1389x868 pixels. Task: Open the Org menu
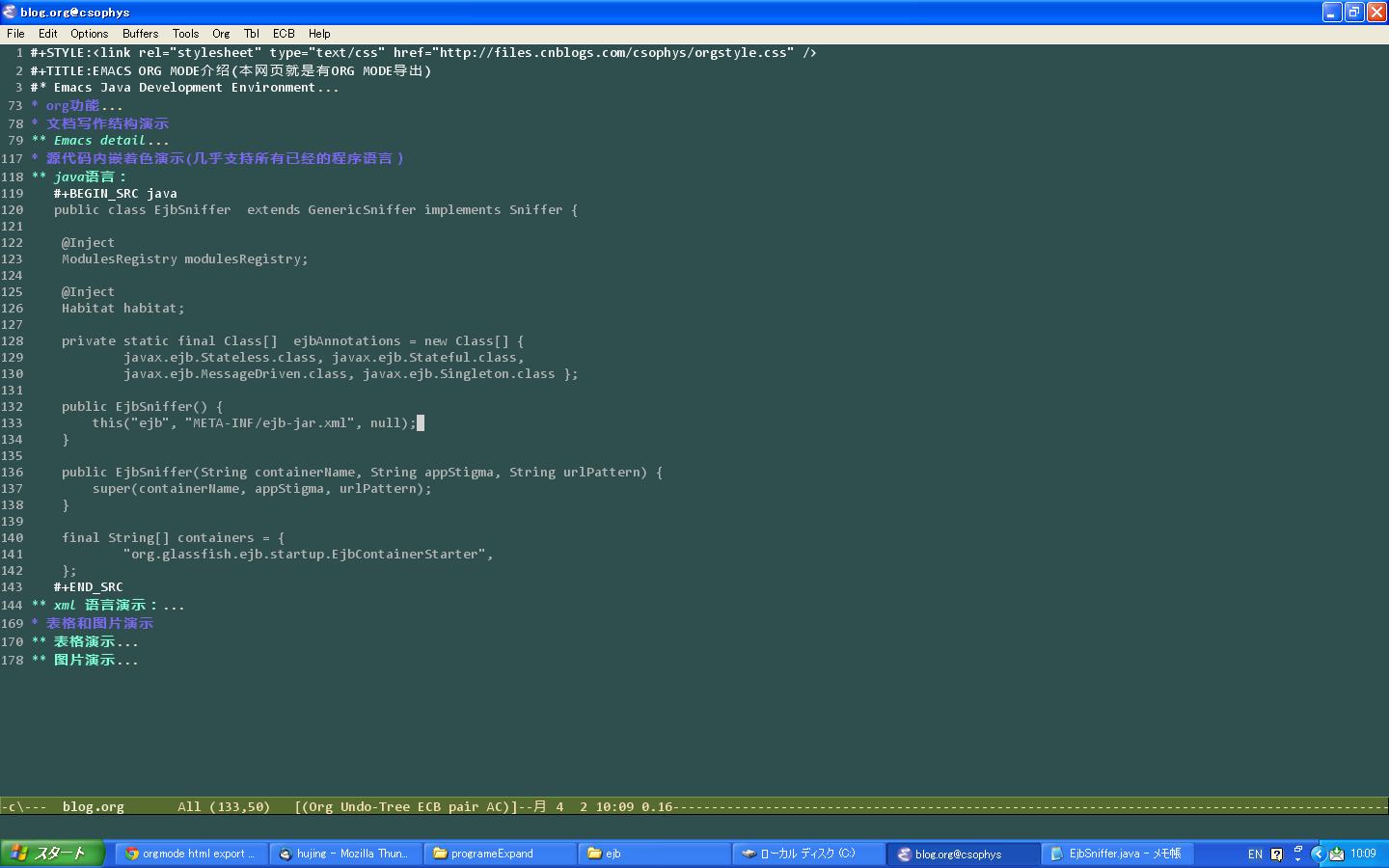click(221, 33)
